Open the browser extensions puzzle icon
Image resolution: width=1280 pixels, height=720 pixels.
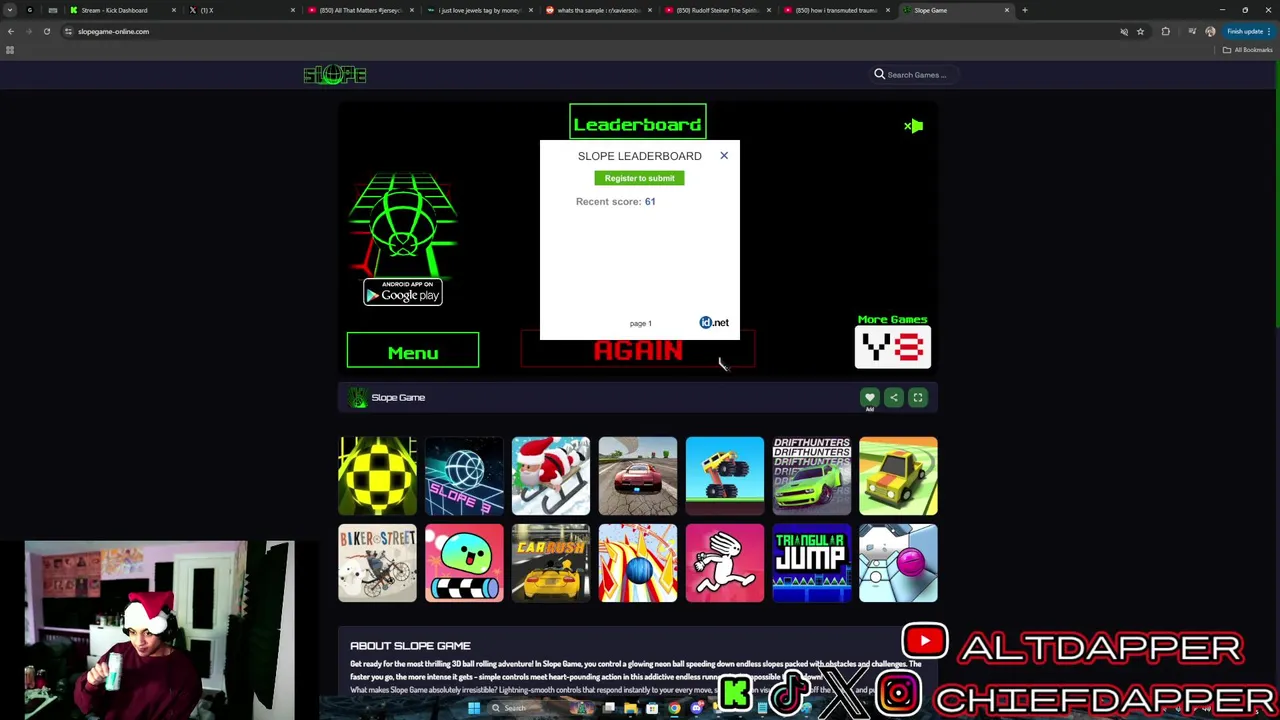point(1165,32)
